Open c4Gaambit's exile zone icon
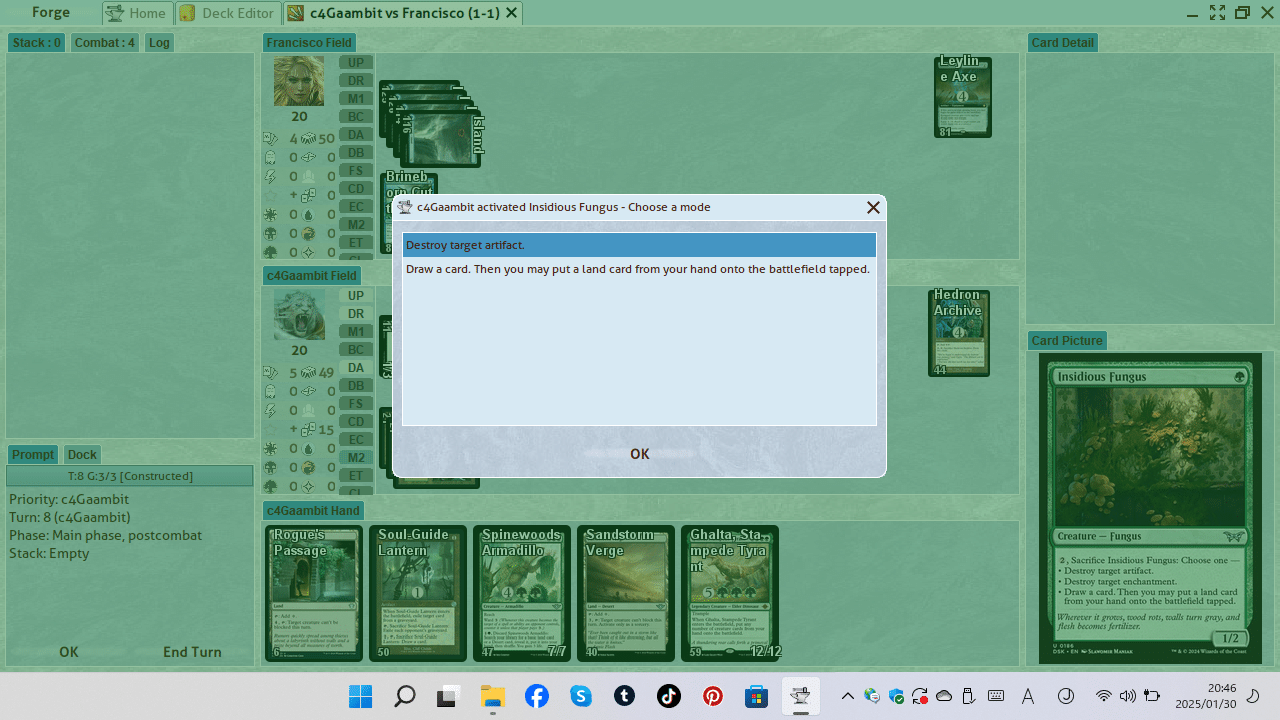 [x=308, y=391]
